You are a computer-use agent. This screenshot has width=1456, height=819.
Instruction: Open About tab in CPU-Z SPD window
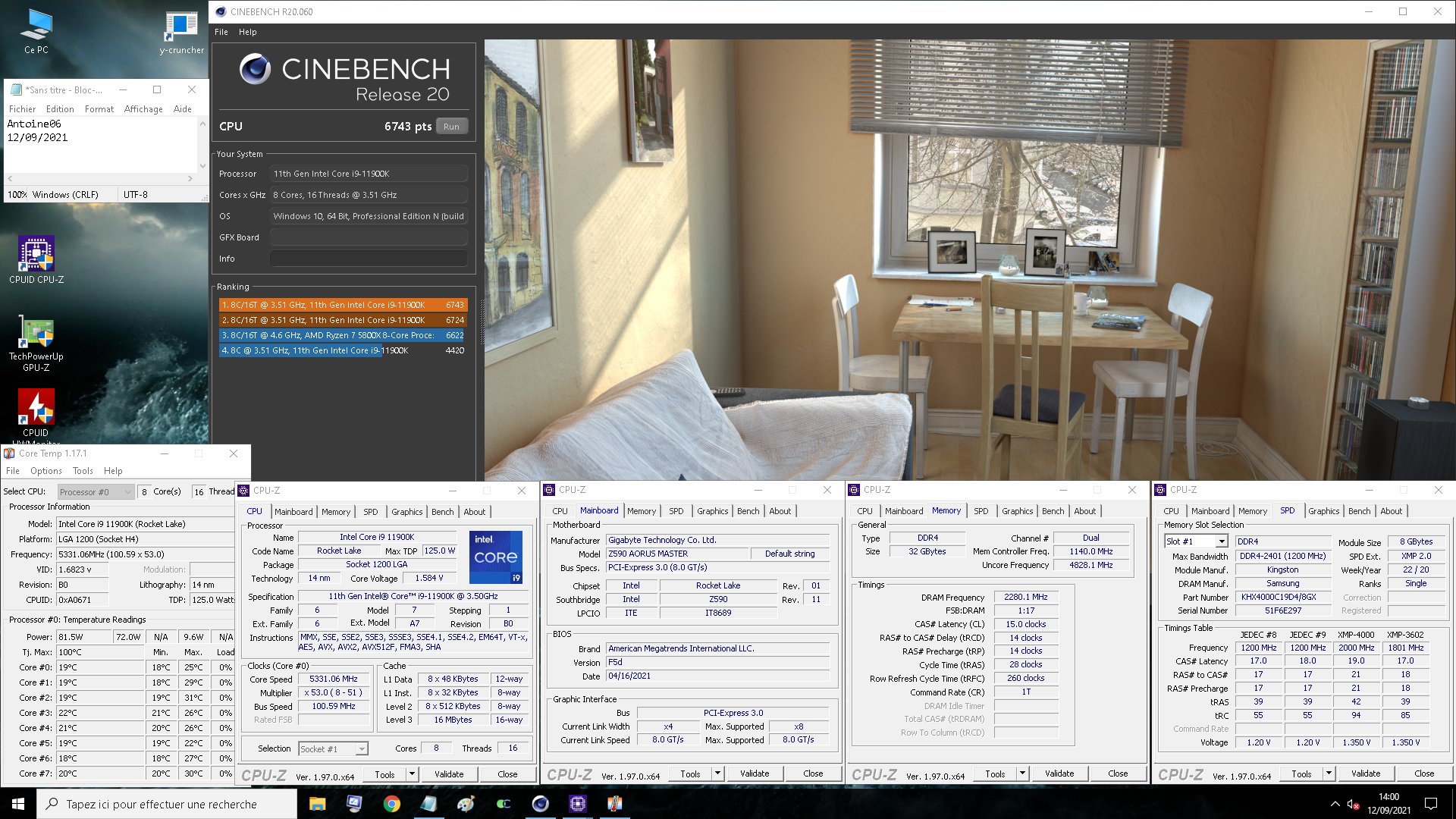click(x=1392, y=511)
